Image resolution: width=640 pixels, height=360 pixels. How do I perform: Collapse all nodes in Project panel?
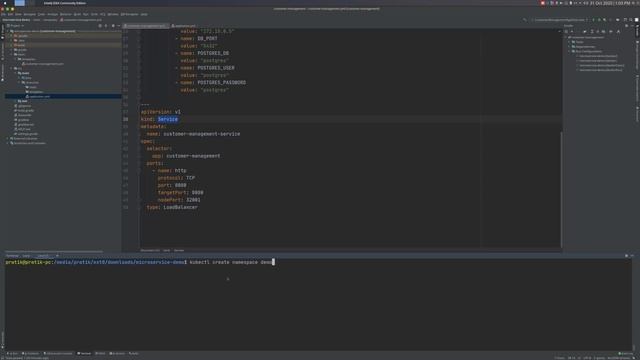click(x=106, y=26)
